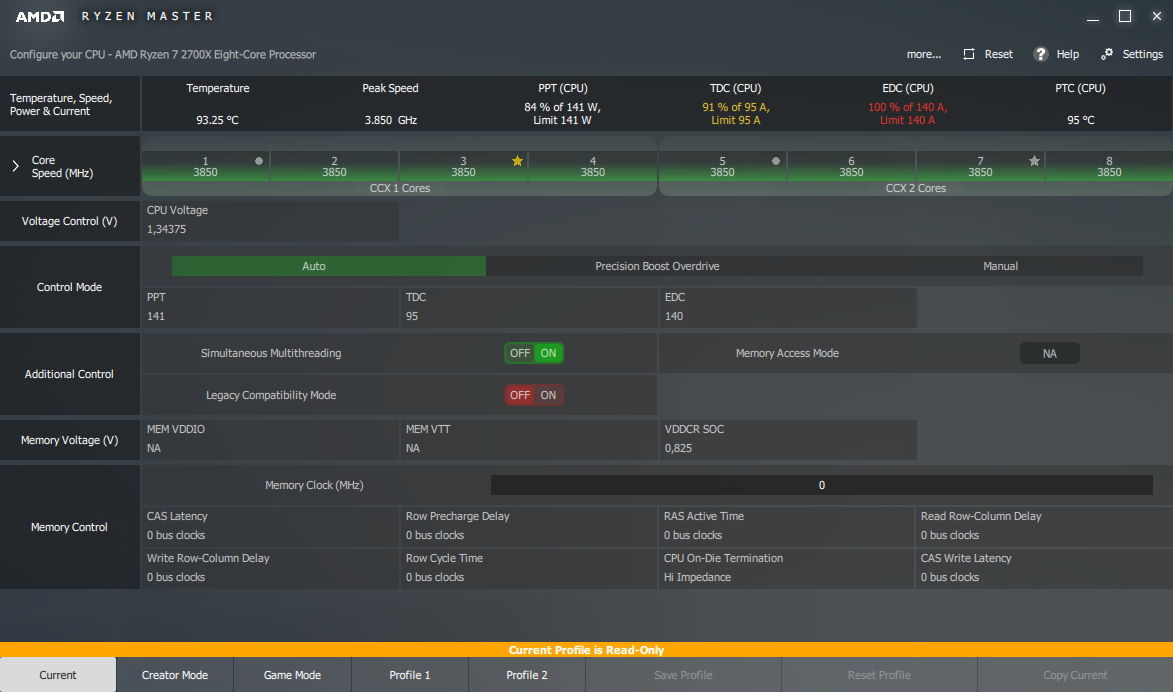Click the CCX 2 Cores label
The width and height of the screenshot is (1173, 692).
point(916,189)
